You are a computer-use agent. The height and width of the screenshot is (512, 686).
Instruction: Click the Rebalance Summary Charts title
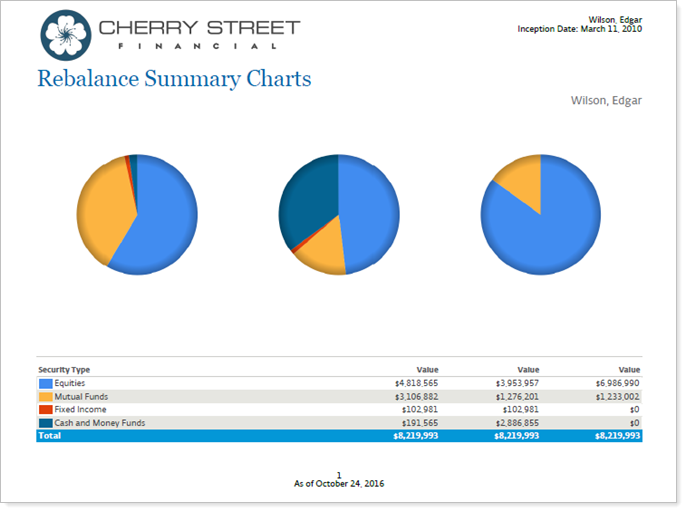[174, 78]
